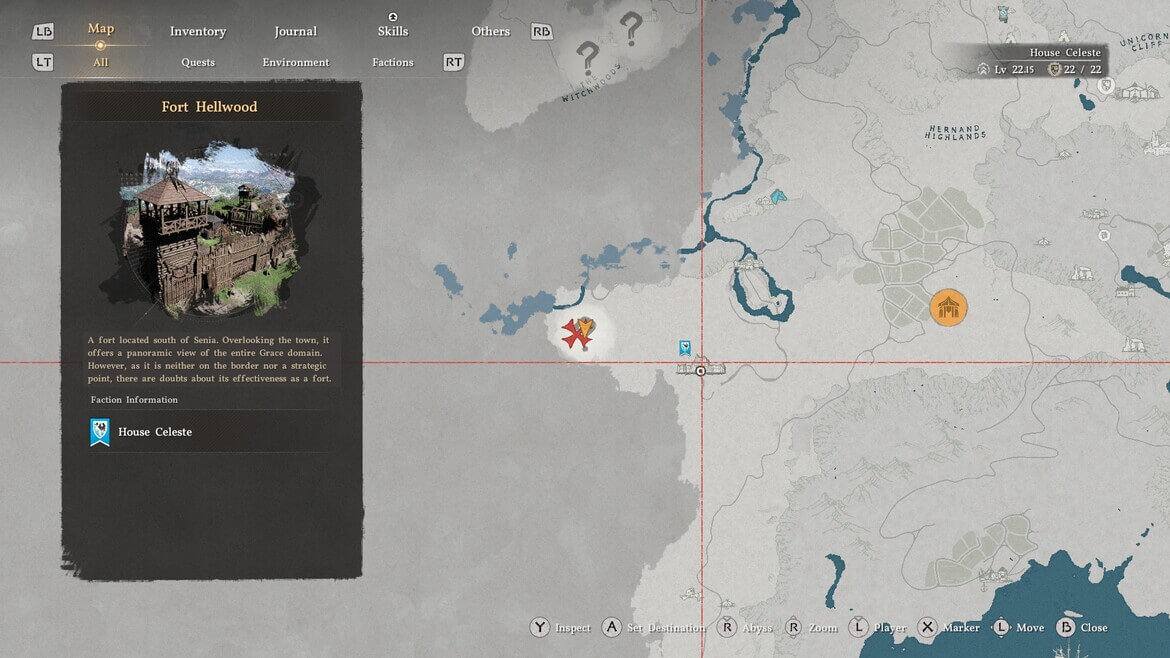Click the Fort Hellwood preview image

coord(210,228)
